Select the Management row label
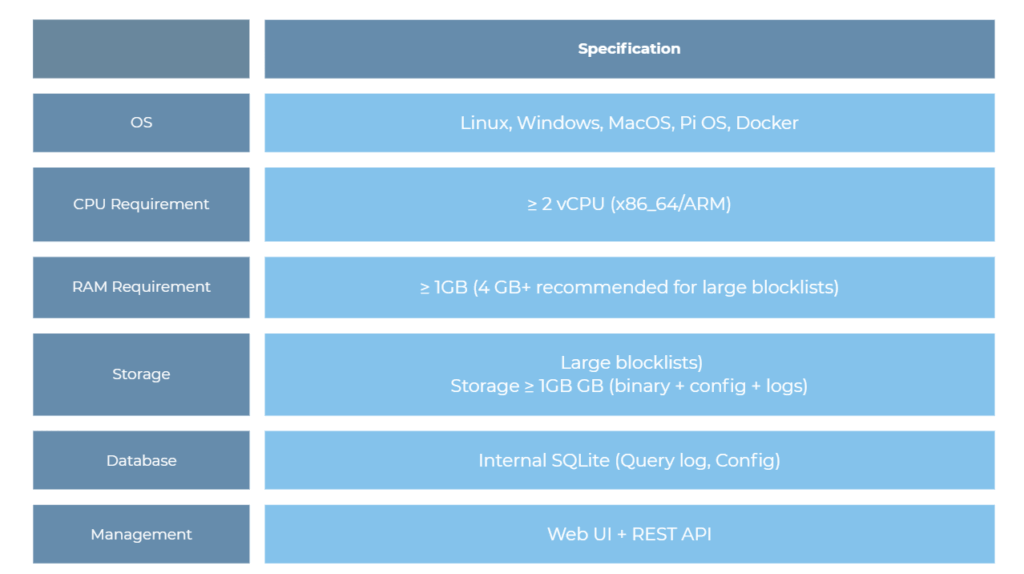This screenshot has height=574, width=1024. point(141,534)
